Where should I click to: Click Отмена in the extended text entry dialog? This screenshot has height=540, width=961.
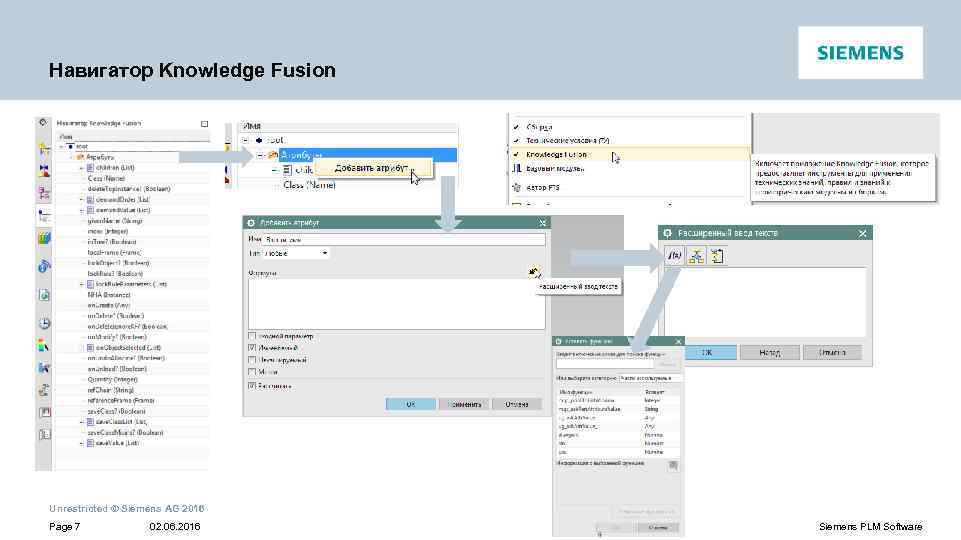[x=832, y=352]
